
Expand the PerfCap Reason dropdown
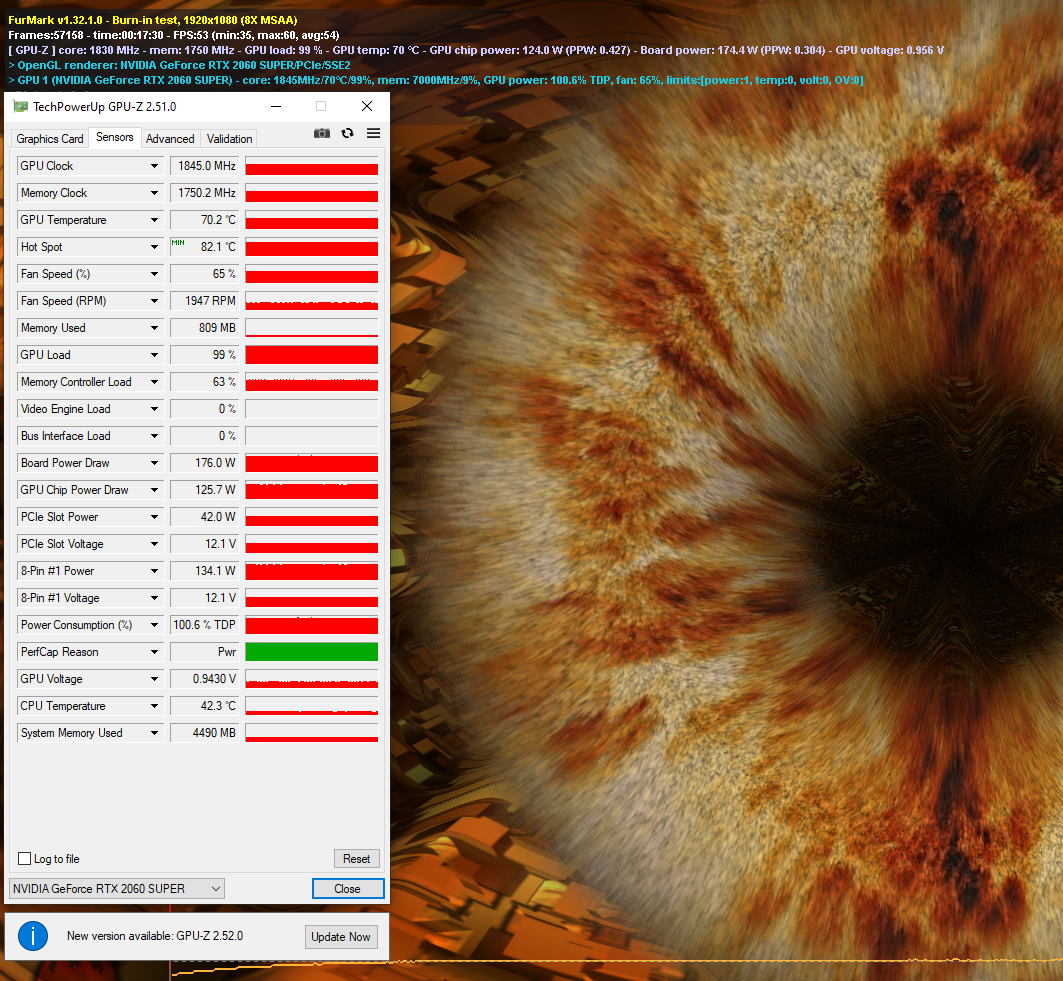click(155, 652)
